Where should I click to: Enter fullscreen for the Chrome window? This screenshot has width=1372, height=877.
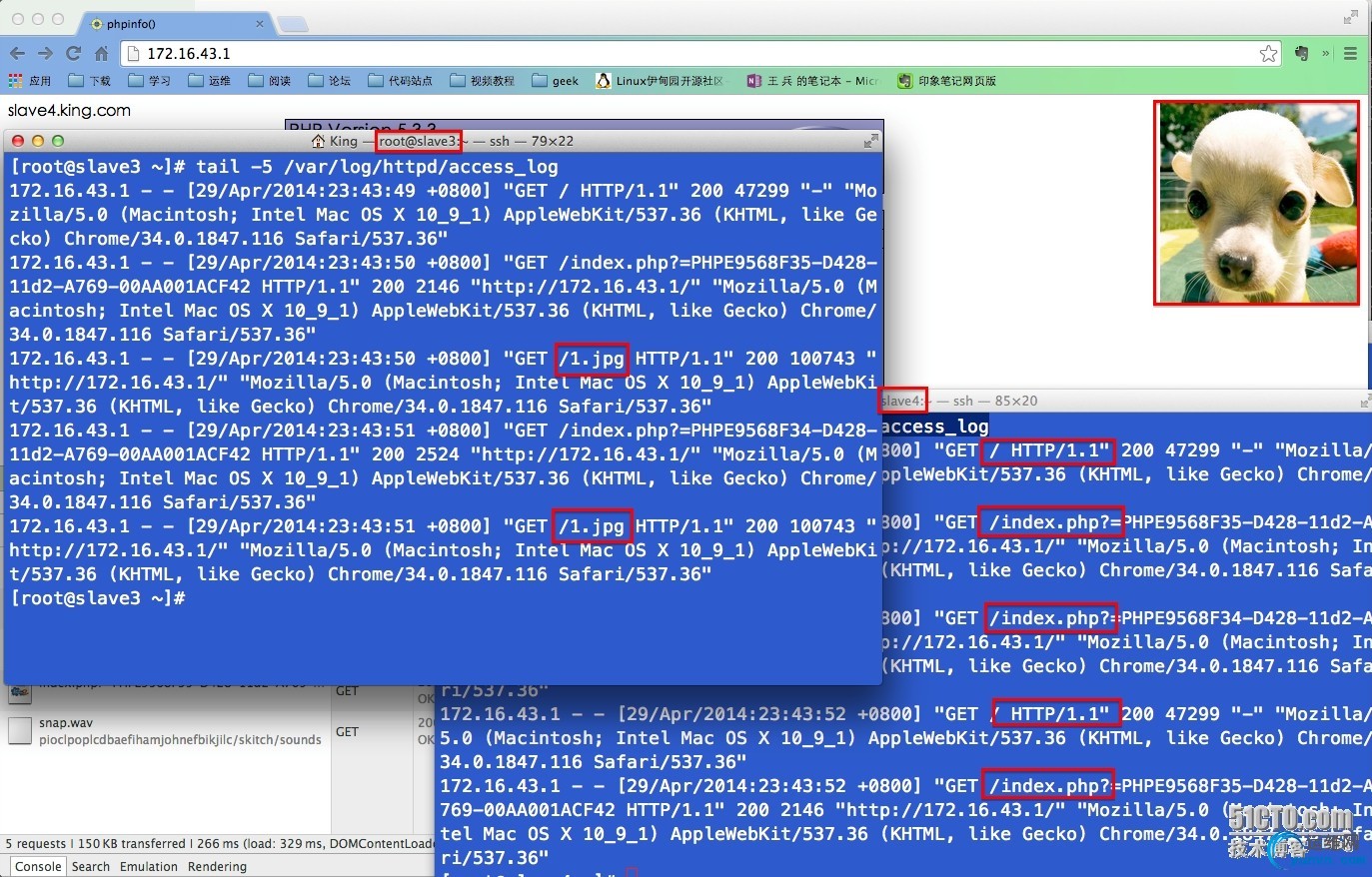tap(1350, 17)
